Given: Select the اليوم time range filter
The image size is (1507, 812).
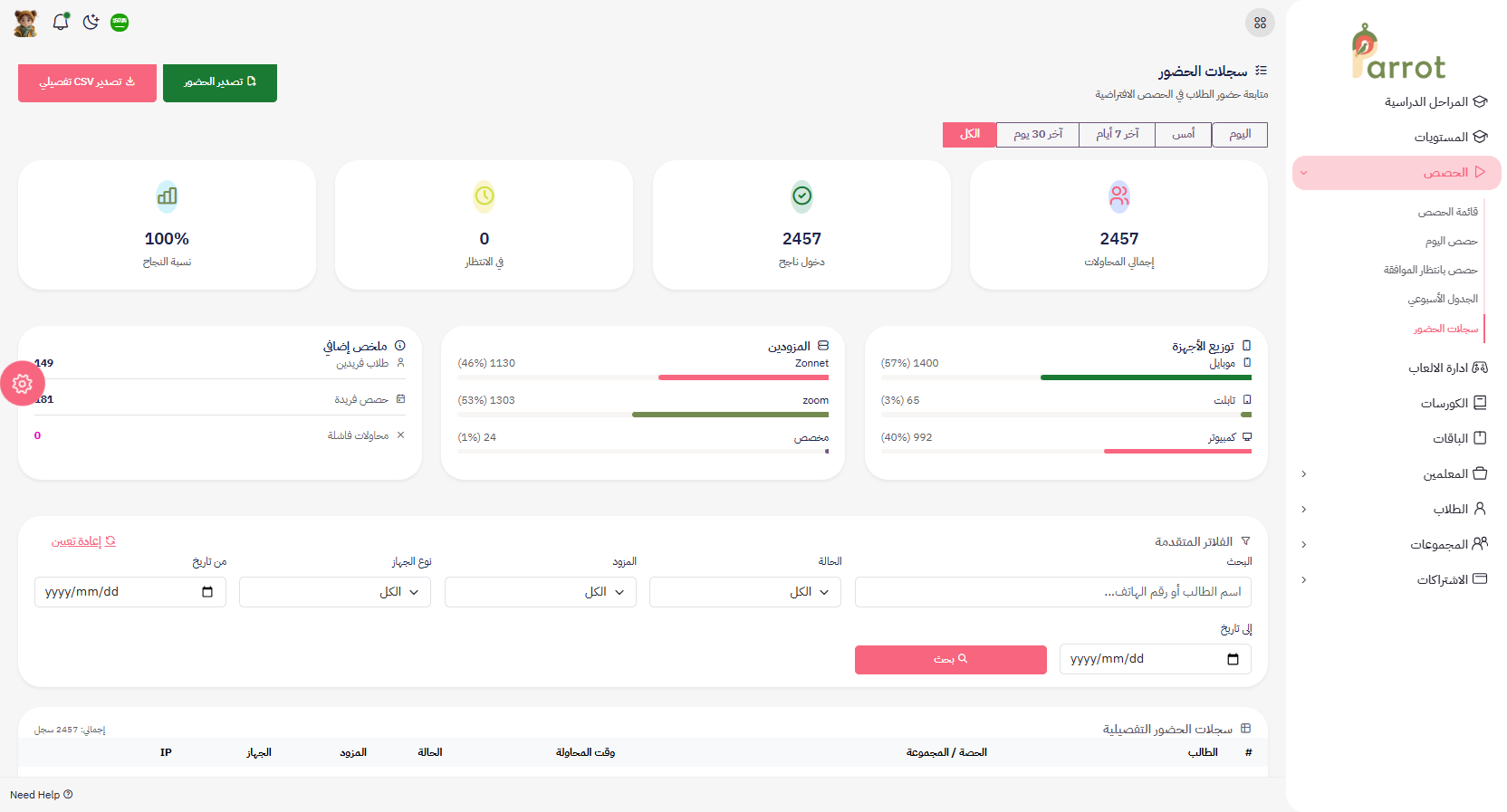Looking at the screenshot, I should click(x=1239, y=134).
